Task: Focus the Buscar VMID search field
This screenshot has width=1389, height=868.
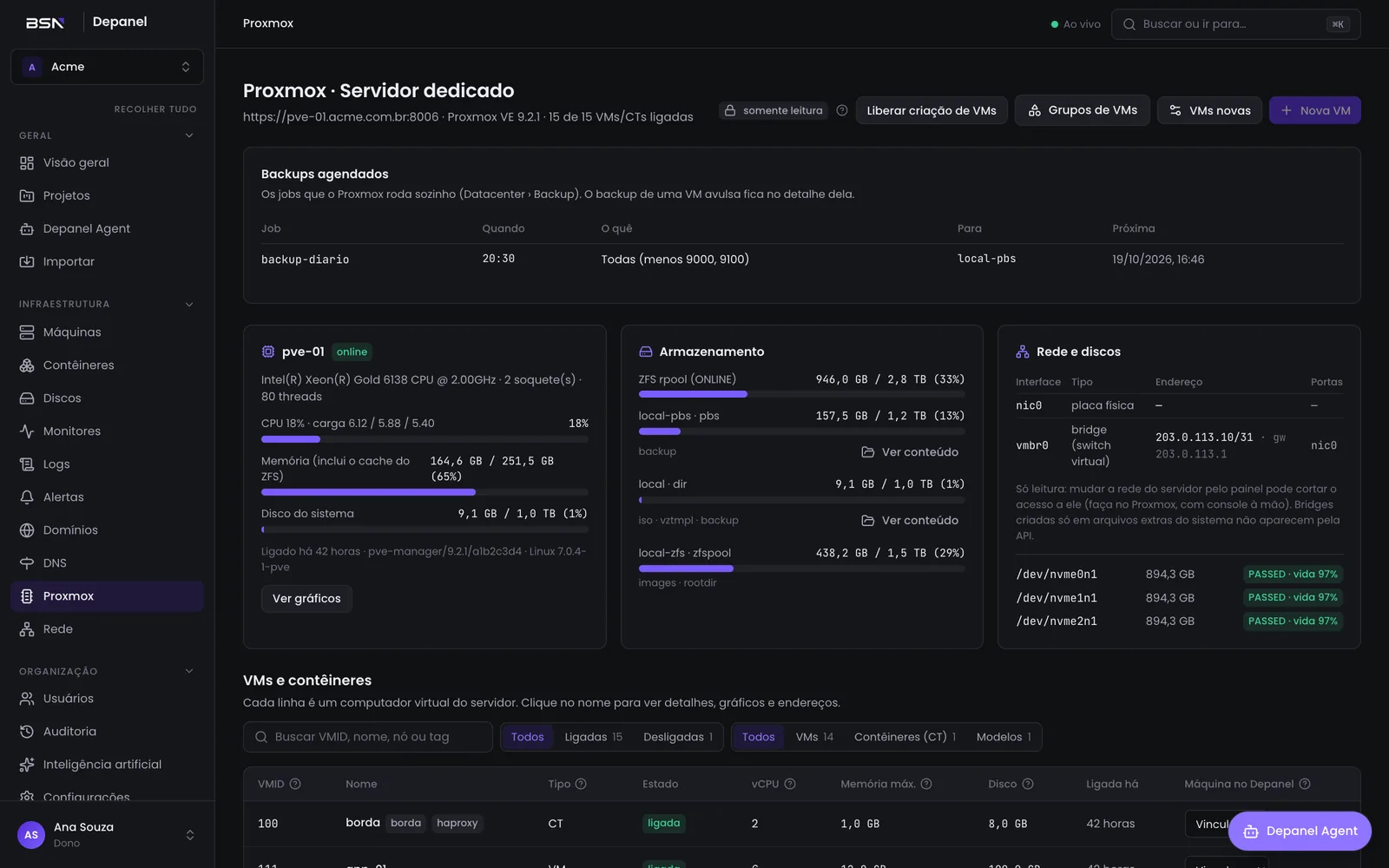Action: pos(368,737)
